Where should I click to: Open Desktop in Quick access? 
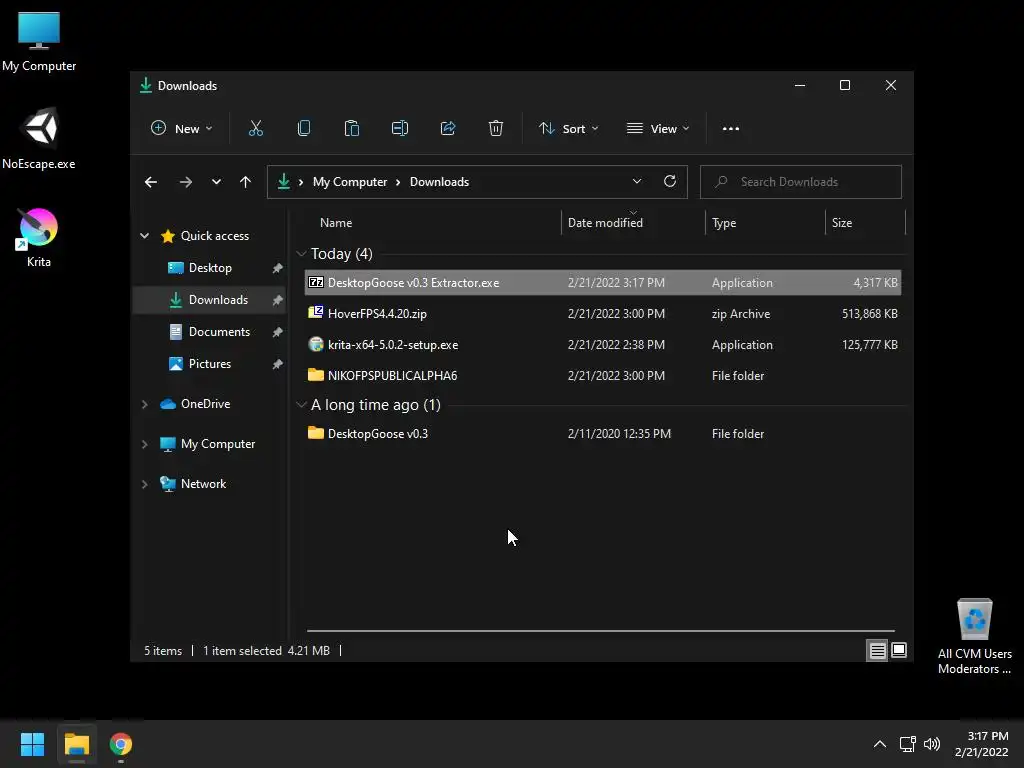pos(210,268)
